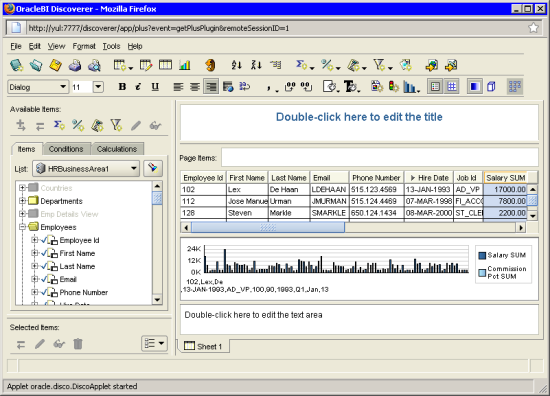Click the Group Sort icon
Screen dimensions: 550x396
(276, 65)
